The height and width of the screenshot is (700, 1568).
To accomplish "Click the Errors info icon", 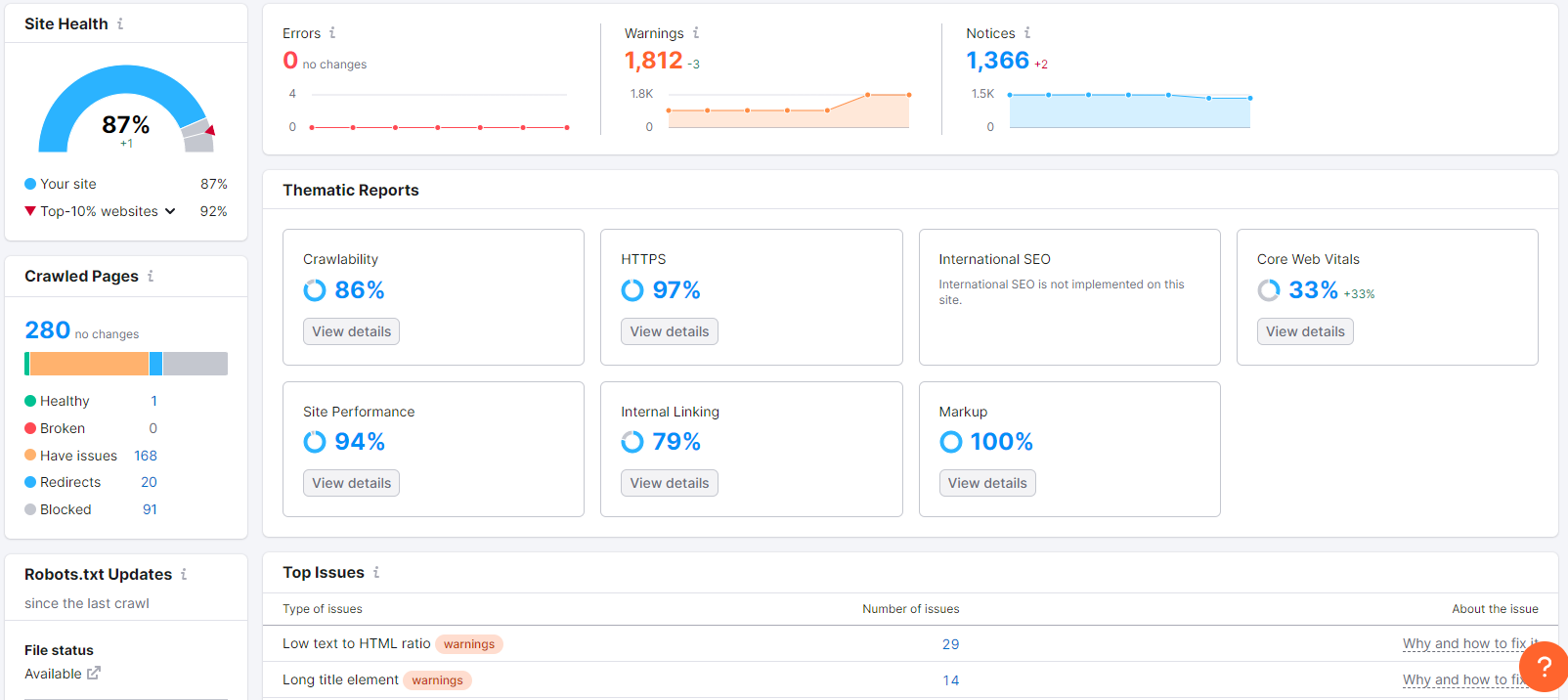I will click(x=332, y=33).
